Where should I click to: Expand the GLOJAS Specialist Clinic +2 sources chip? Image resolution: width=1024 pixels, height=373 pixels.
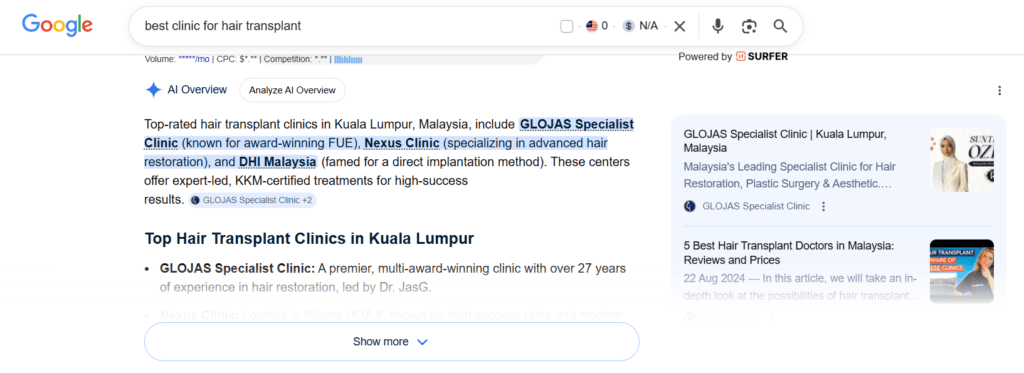tap(253, 201)
